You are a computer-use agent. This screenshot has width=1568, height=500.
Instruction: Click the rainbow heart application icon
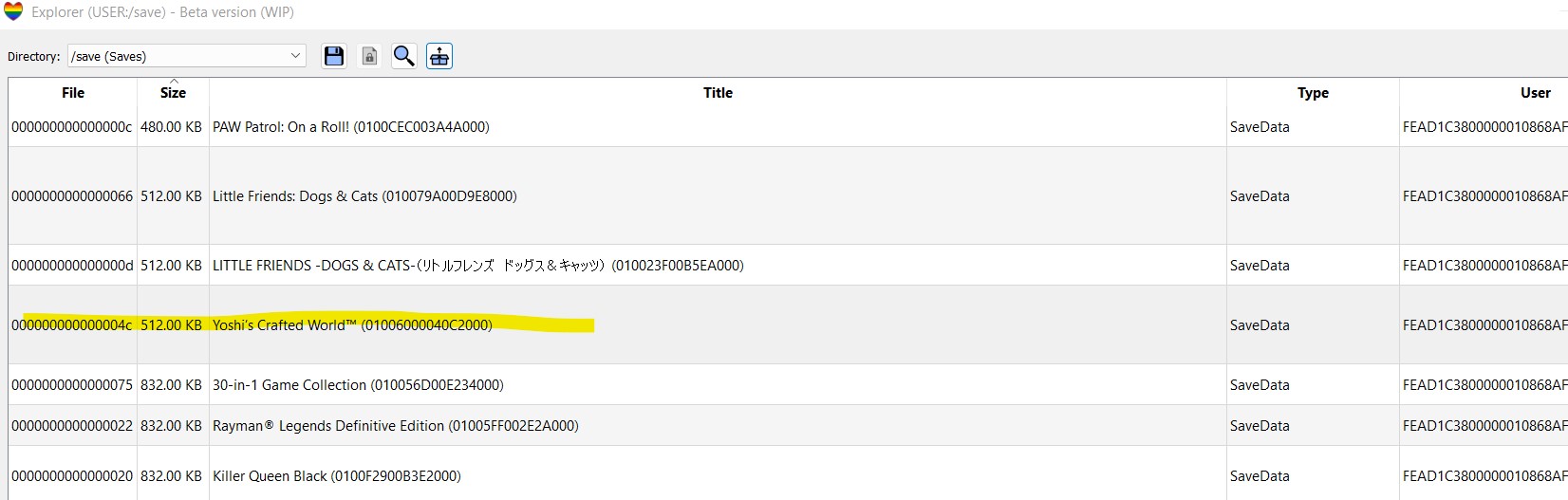point(13,11)
